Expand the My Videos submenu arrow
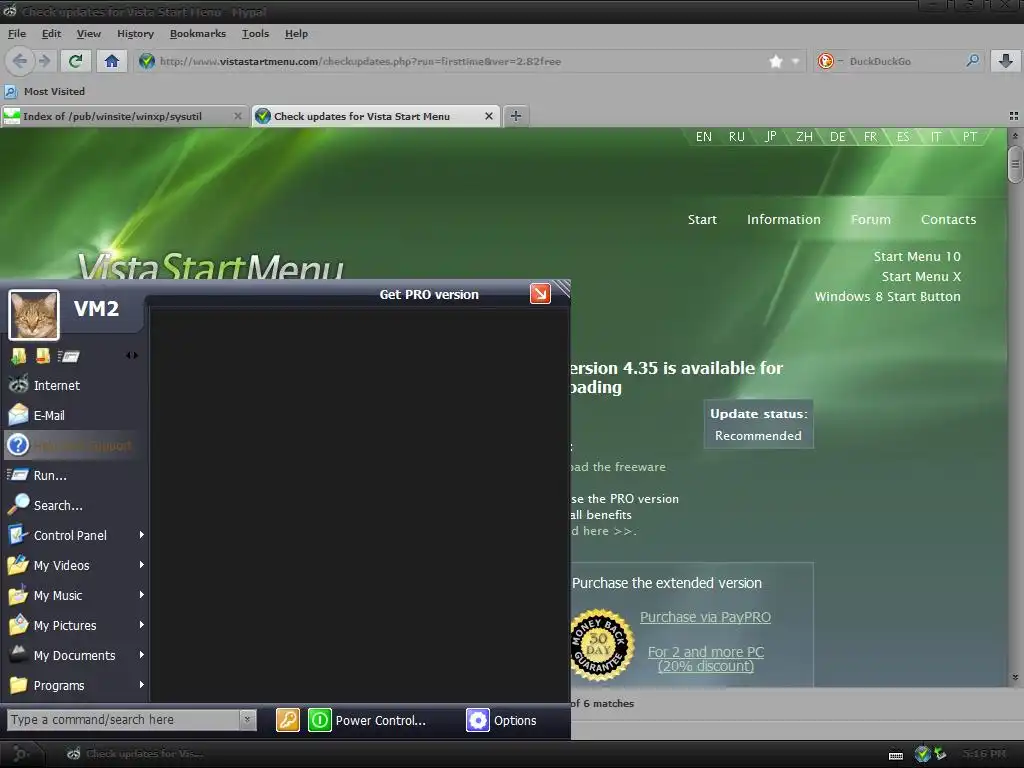The image size is (1024, 768). point(142,565)
